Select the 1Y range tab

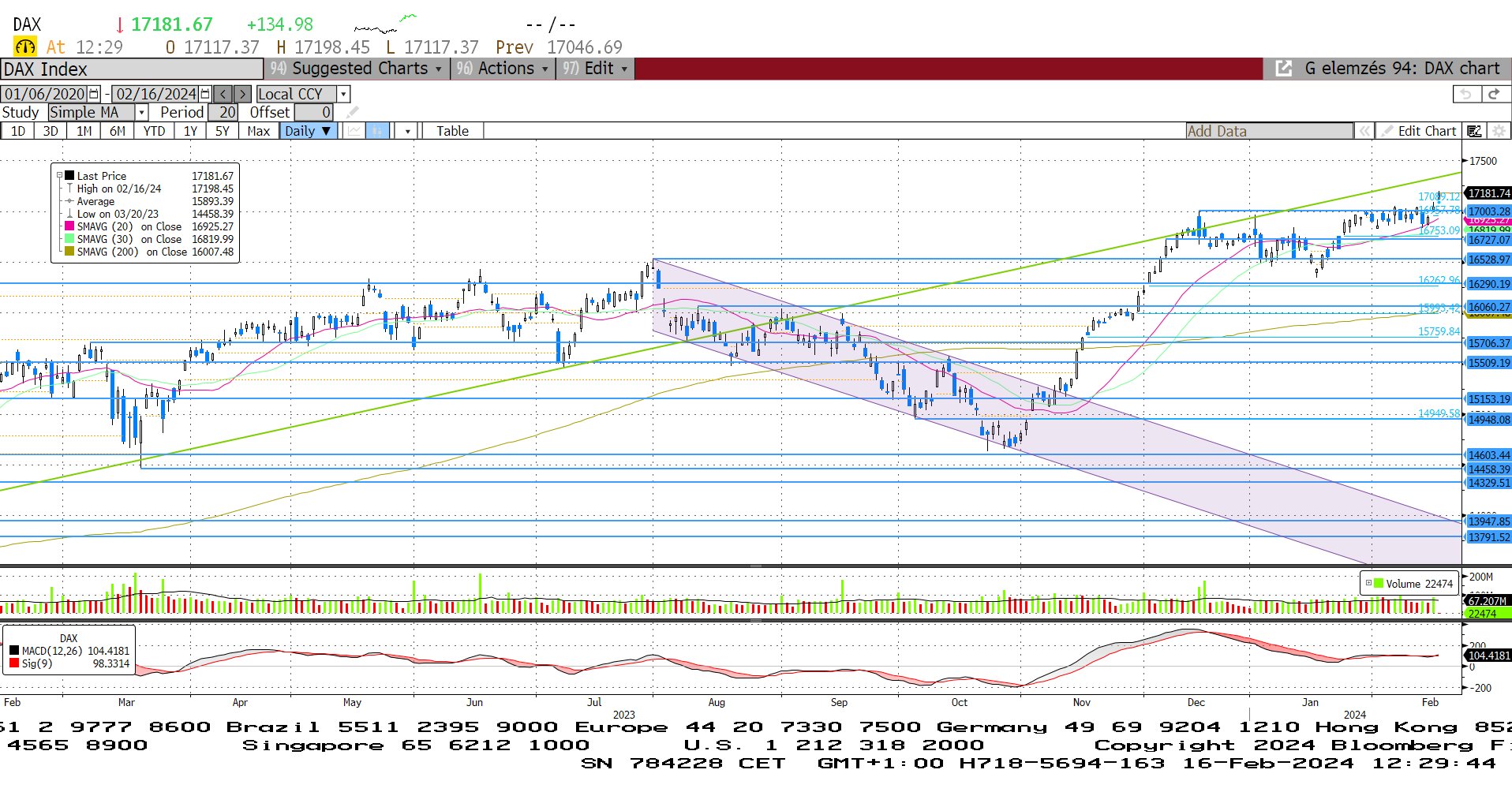coord(190,131)
